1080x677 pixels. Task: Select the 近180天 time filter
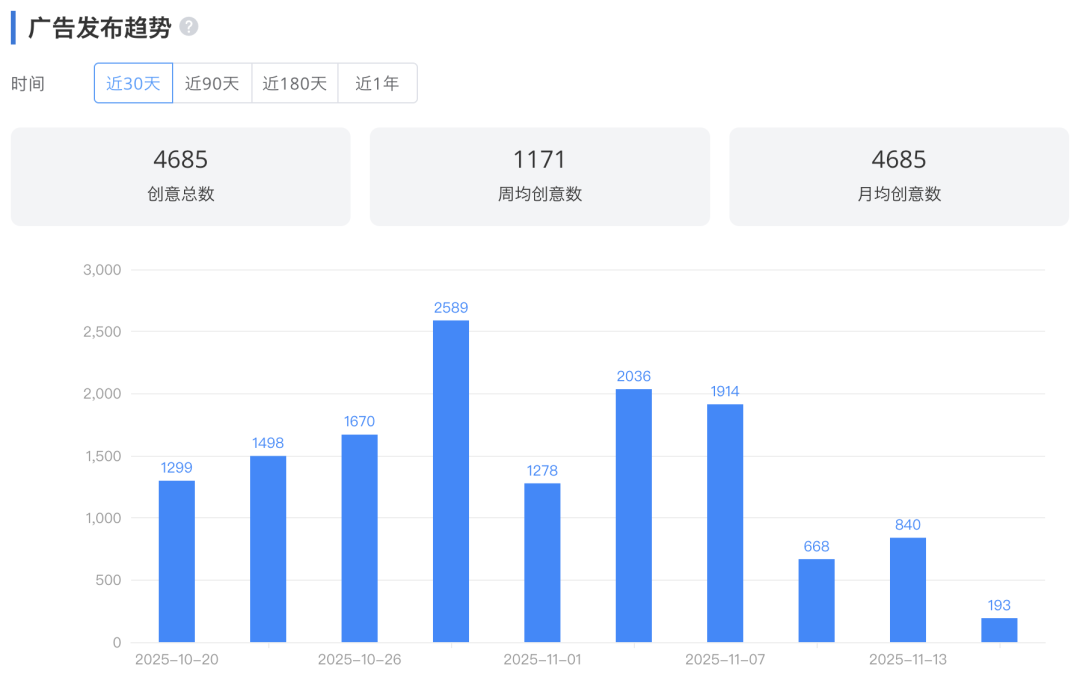click(295, 83)
